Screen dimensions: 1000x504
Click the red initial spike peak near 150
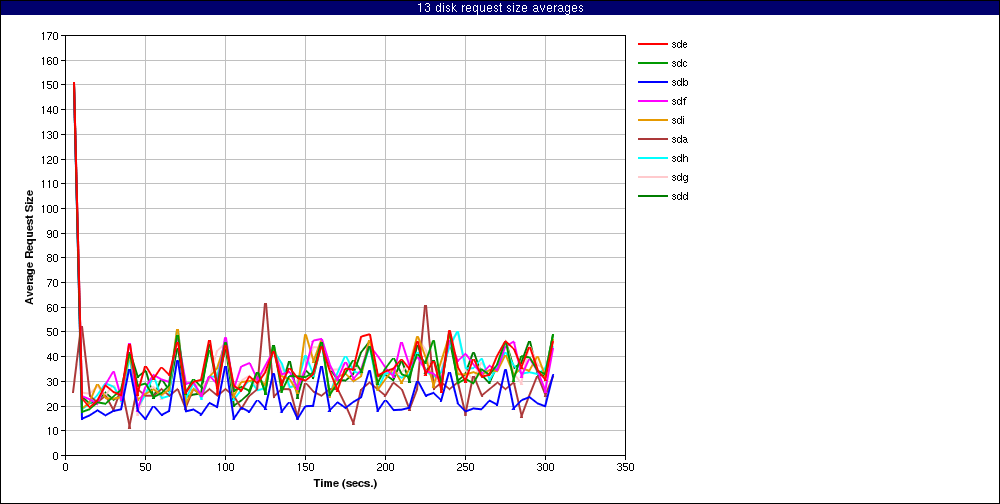point(74,83)
